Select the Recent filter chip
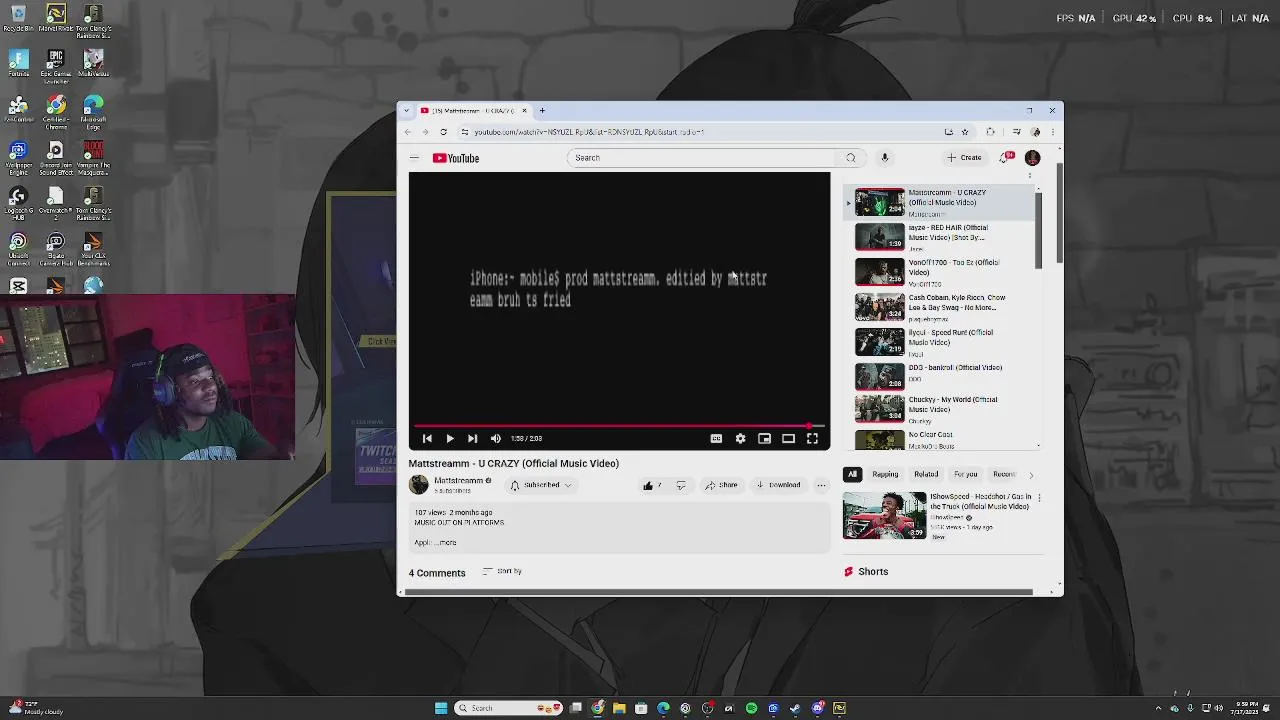The height and width of the screenshot is (720, 1280). click(x=1003, y=474)
